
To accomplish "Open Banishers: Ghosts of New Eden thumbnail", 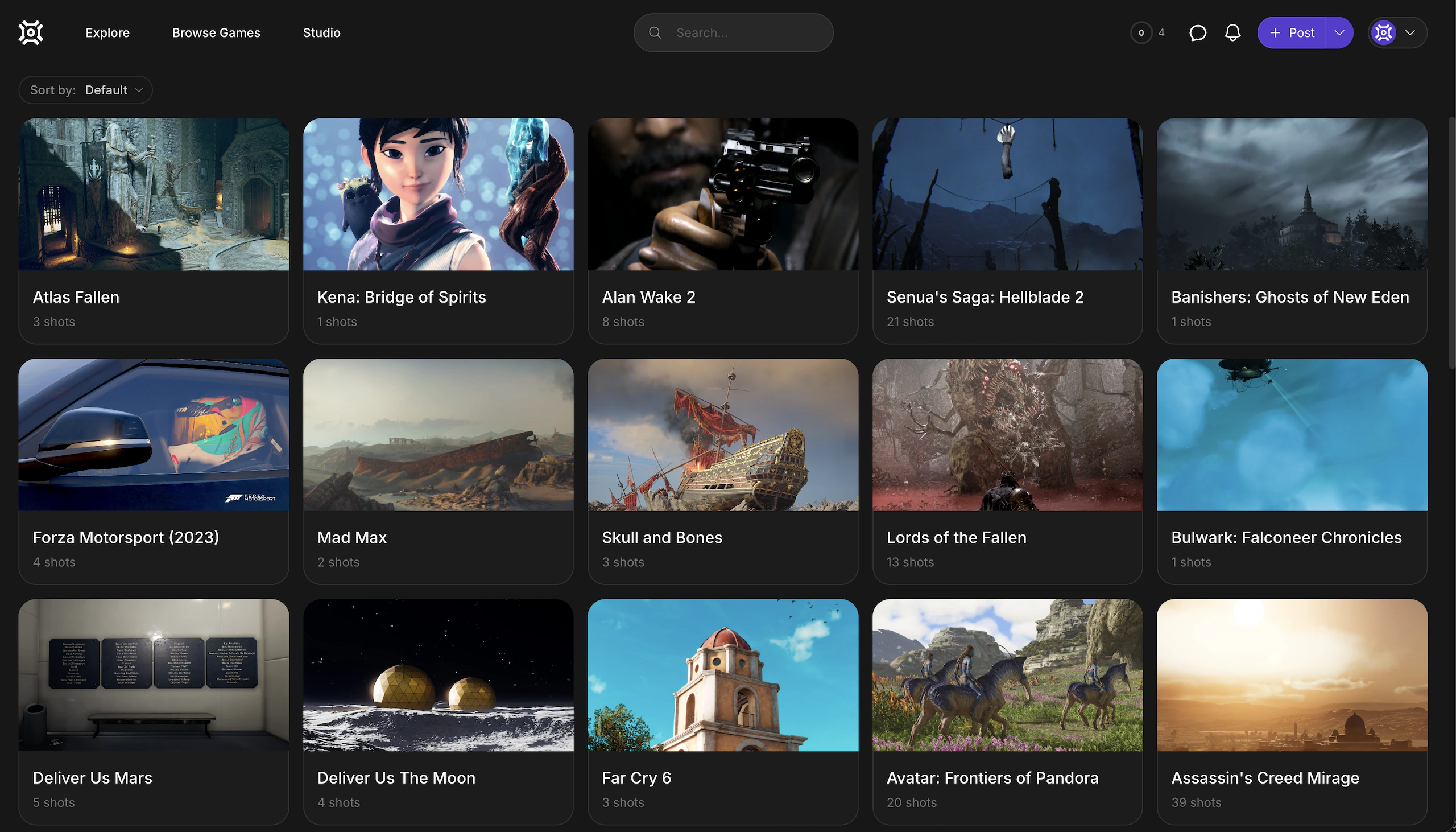I will tap(1292, 194).
